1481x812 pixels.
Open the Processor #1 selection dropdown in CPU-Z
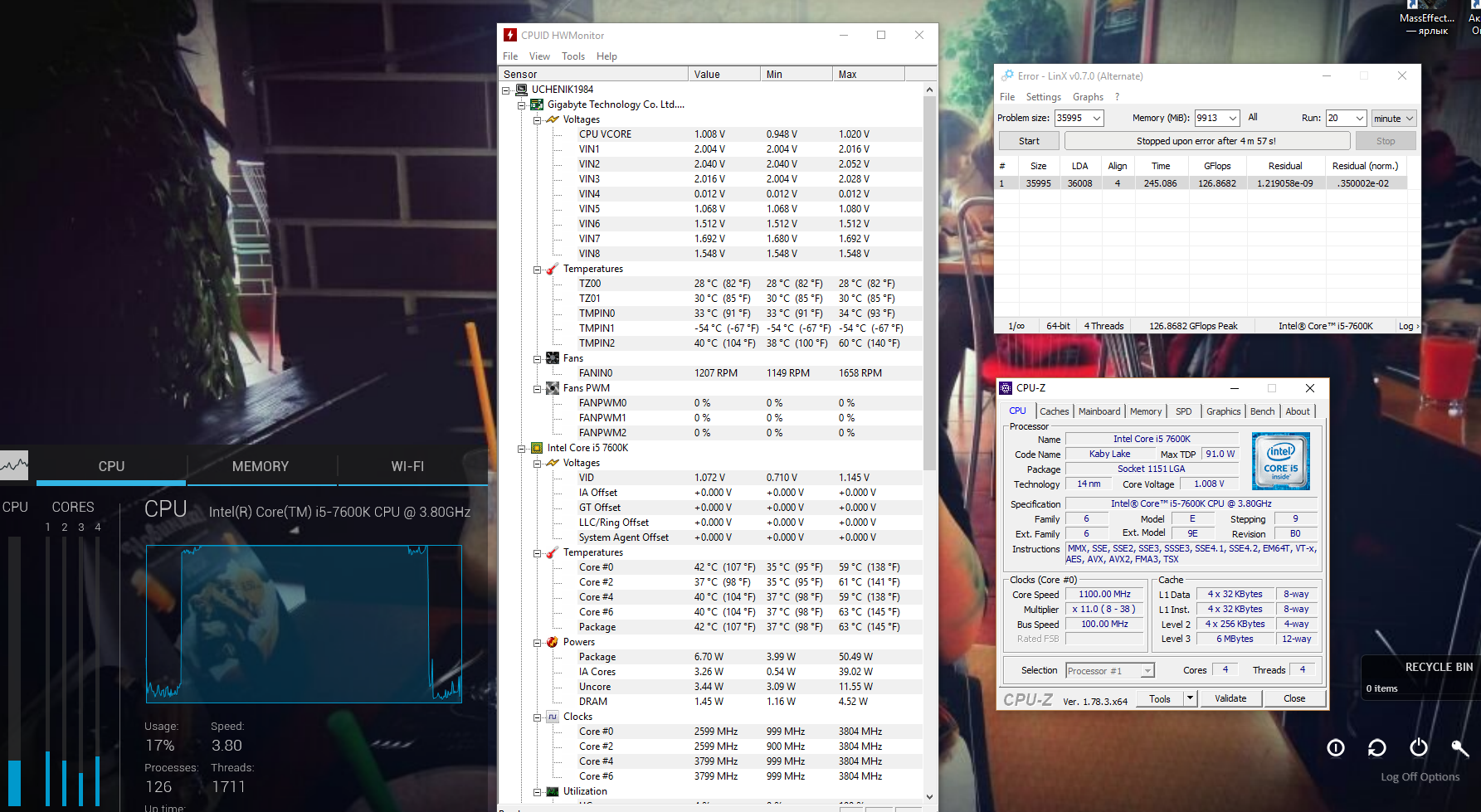[x=1147, y=671]
